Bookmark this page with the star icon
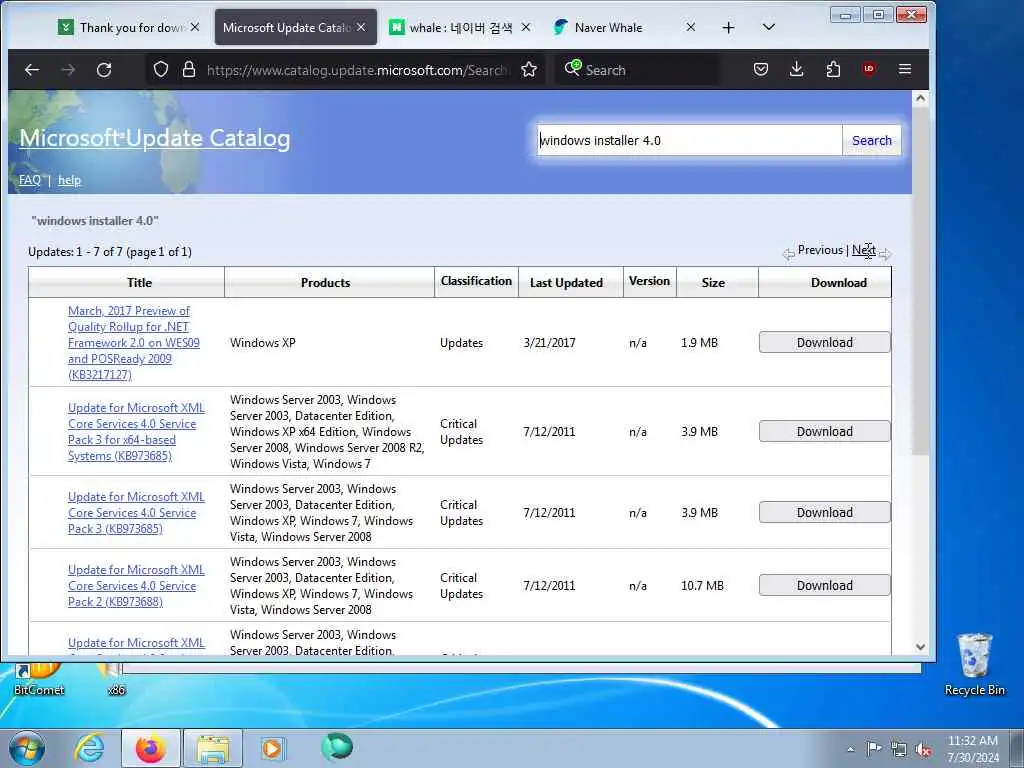Image resolution: width=1024 pixels, height=768 pixels. [529, 70]
